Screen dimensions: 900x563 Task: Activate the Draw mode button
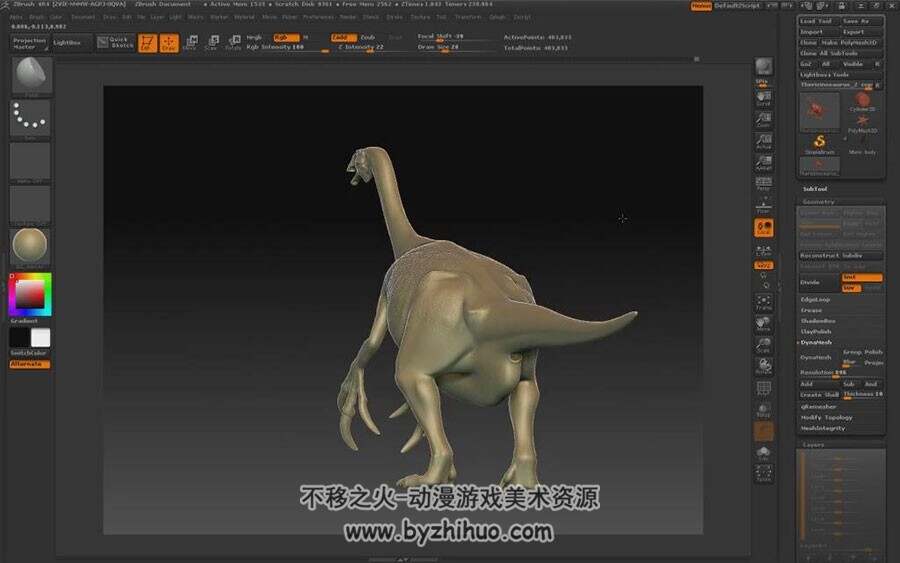[169, 43]
